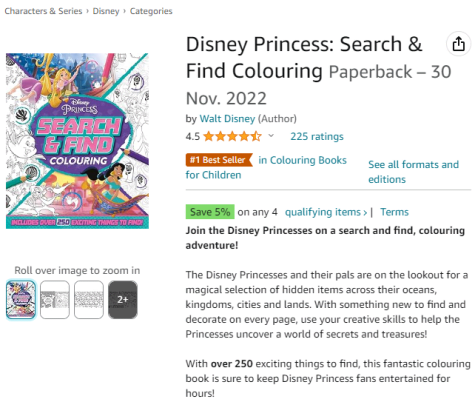Open 'See all formats and editions'
Screen dimensions: 475x402
coord(413,172)
